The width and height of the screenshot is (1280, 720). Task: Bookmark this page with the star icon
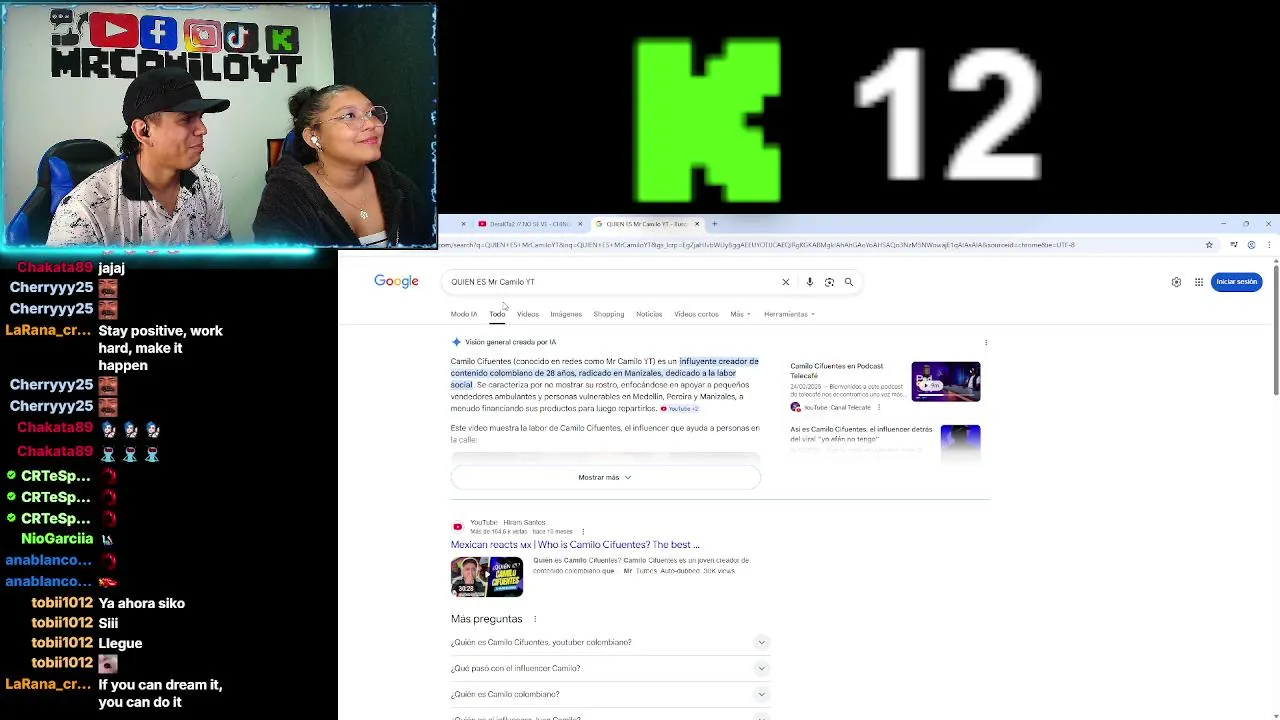point(1209,245)
